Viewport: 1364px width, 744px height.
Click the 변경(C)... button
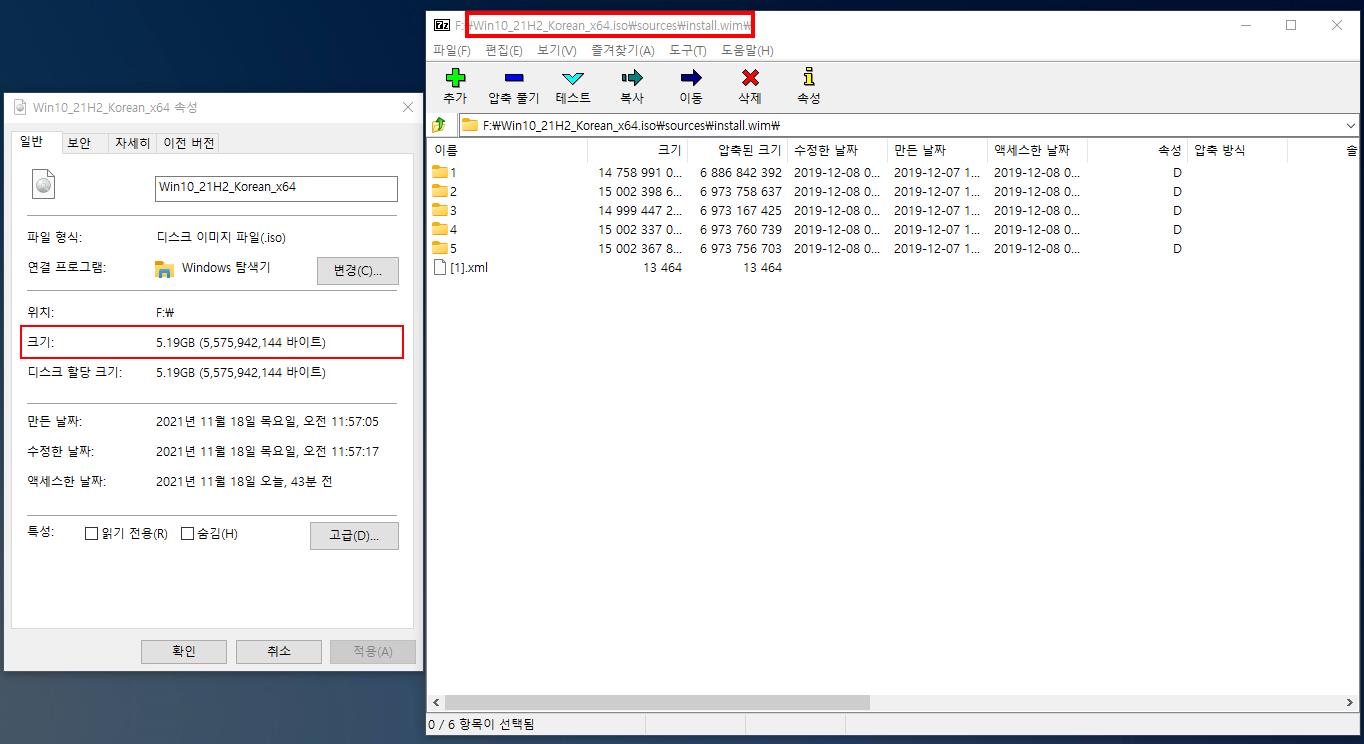tap(357, 271)
